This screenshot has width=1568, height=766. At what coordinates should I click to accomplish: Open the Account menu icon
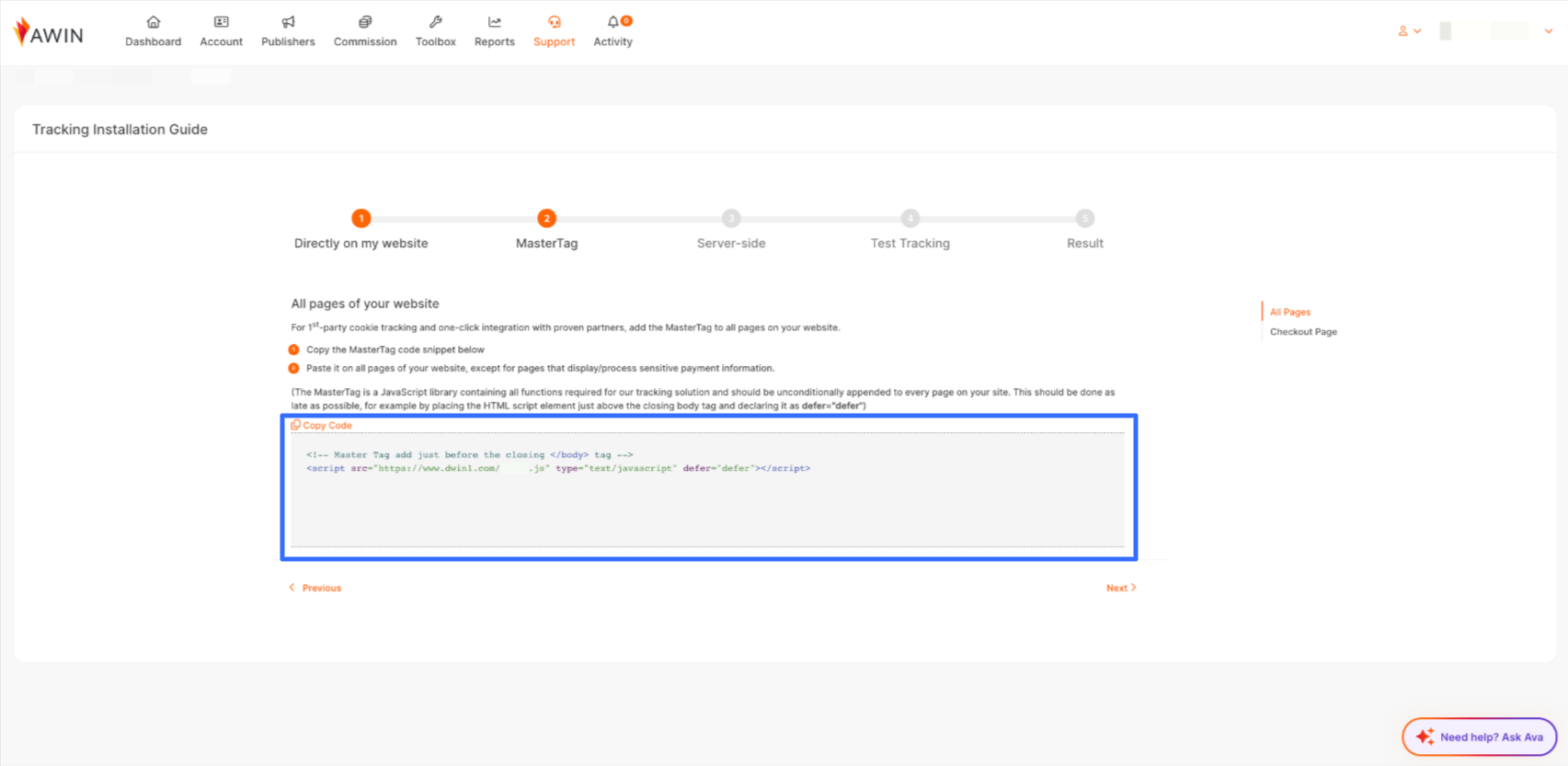(x=221, y=22)
